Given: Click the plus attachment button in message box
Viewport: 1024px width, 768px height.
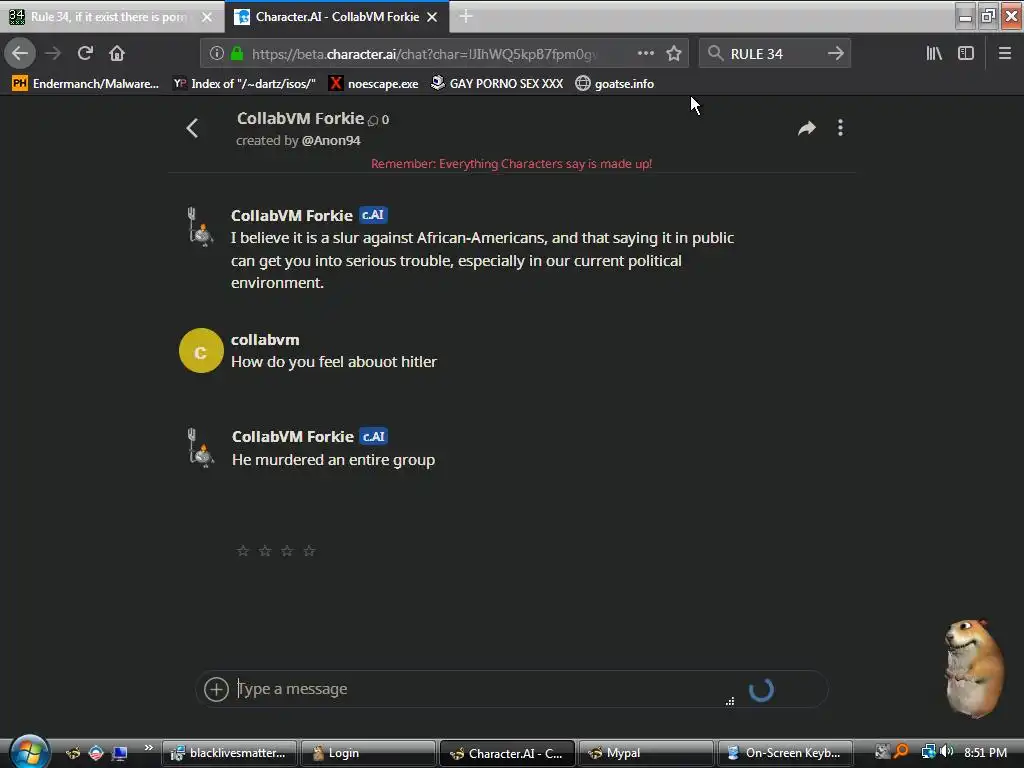Looking at the screenshot, I should [x=216, y=689].
